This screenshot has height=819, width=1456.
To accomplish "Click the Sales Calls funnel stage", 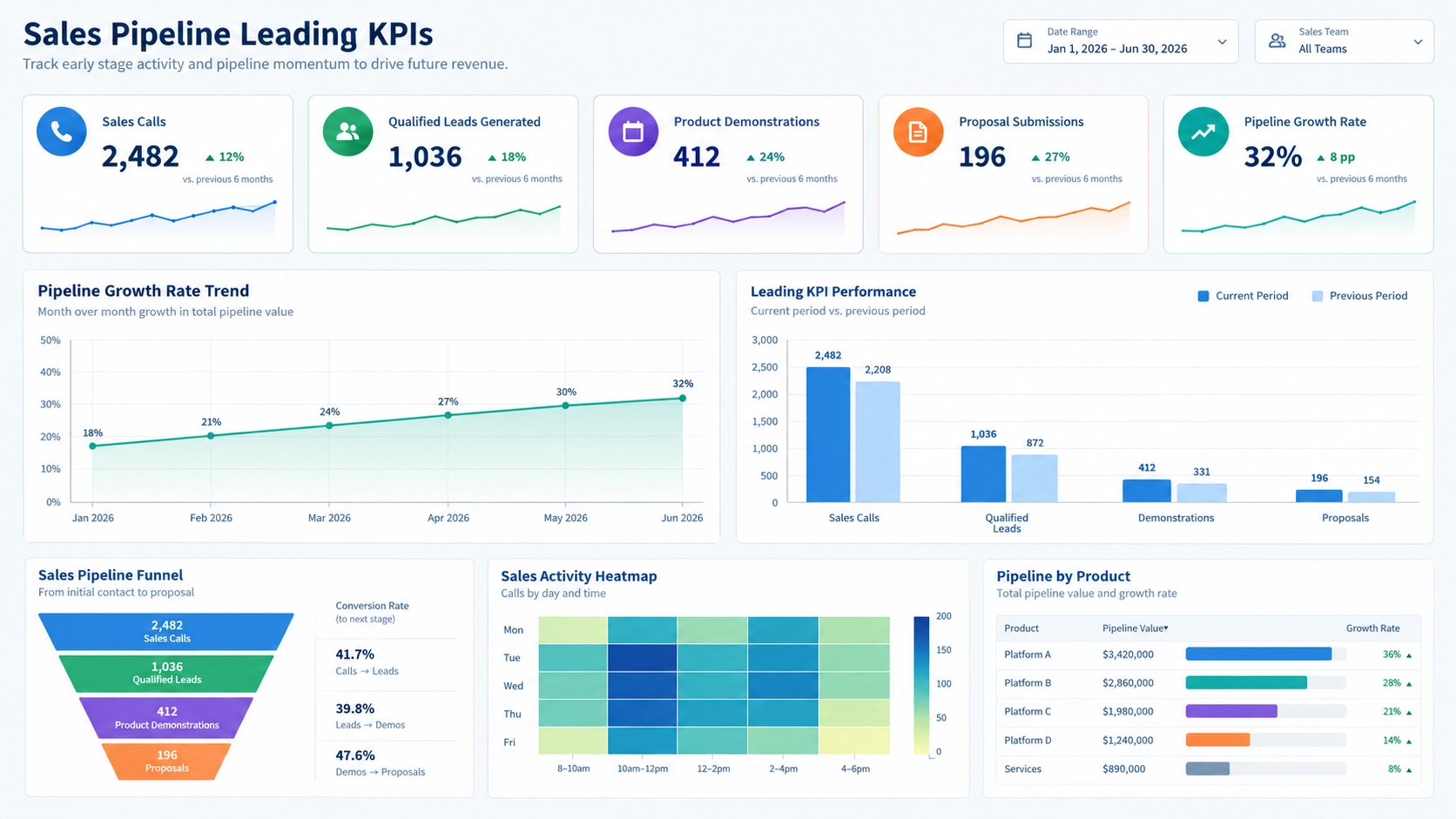I will point(166,632).
